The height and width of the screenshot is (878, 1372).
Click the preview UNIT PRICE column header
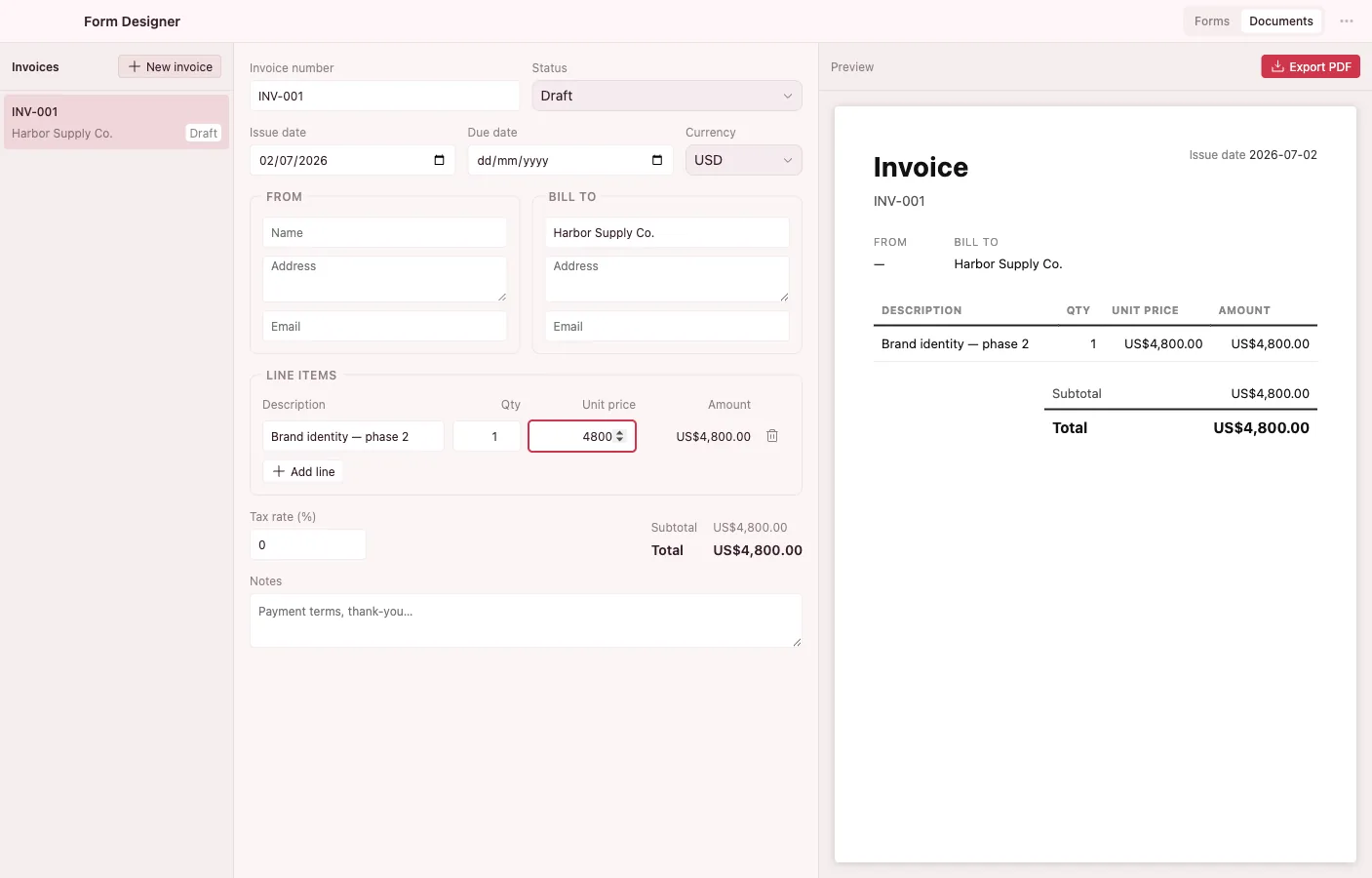pos(1145,310)
